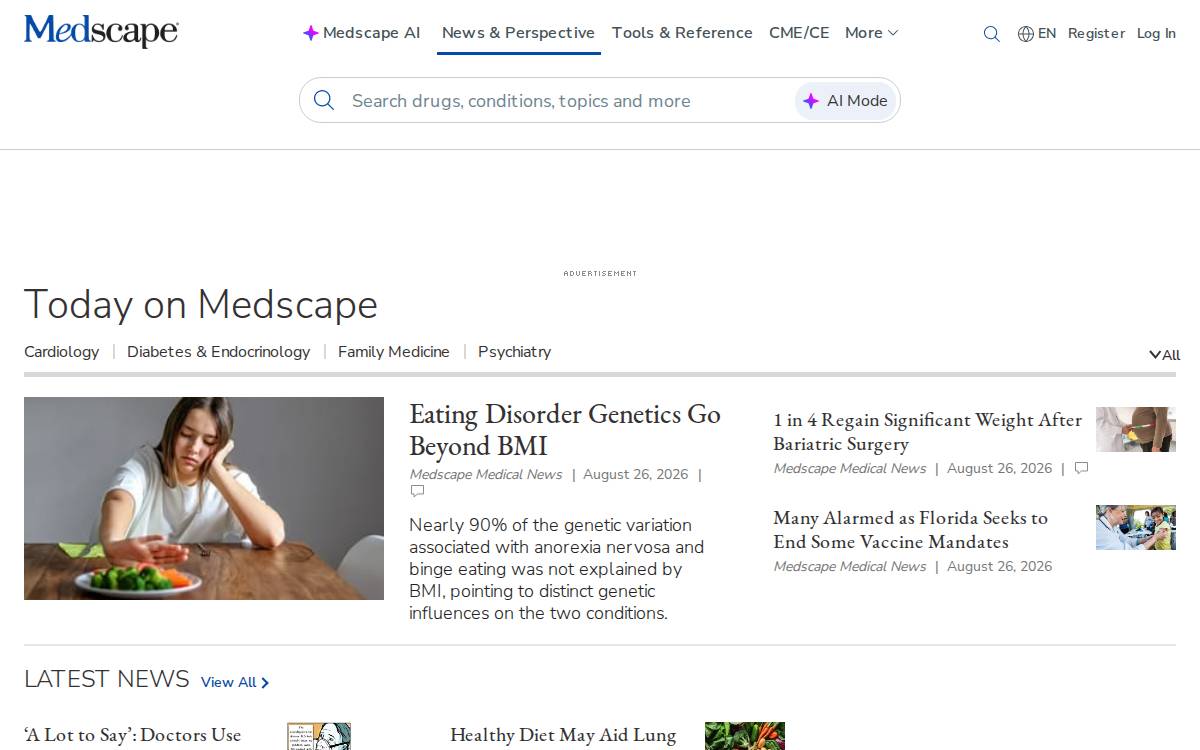
Task: Click the cartoon thumbnail by 'A Lot to Say'
Action: (x=319, y=736)
